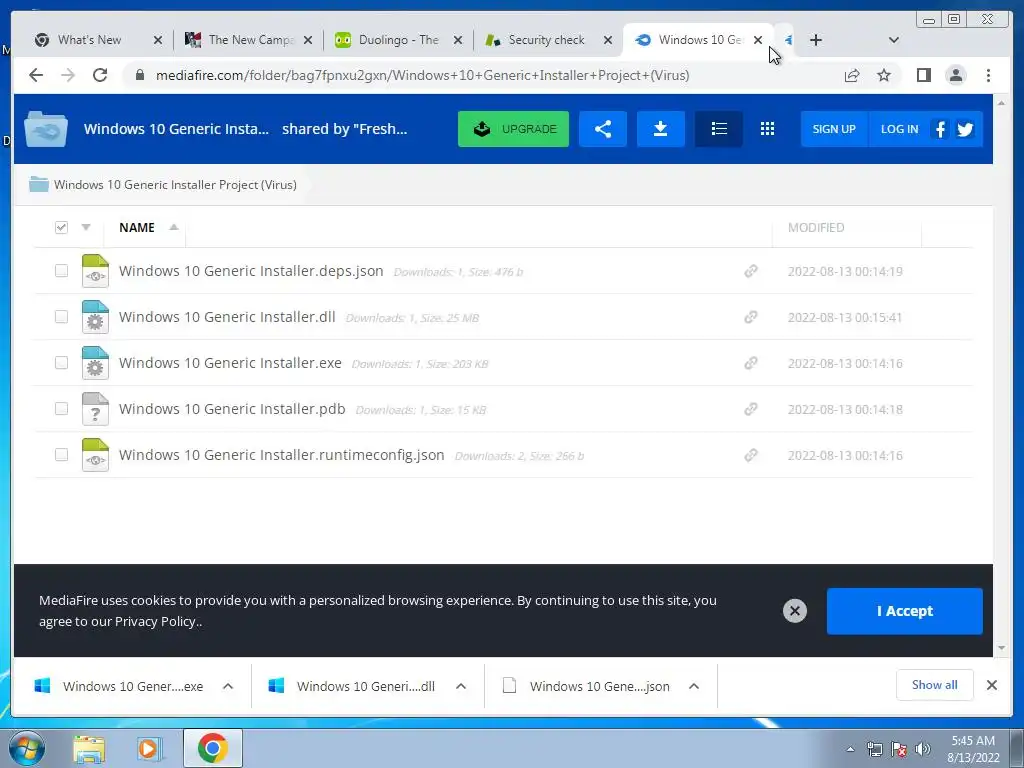Click the Windows Start orb
The image size is (1024, 768).
[25, 748]
